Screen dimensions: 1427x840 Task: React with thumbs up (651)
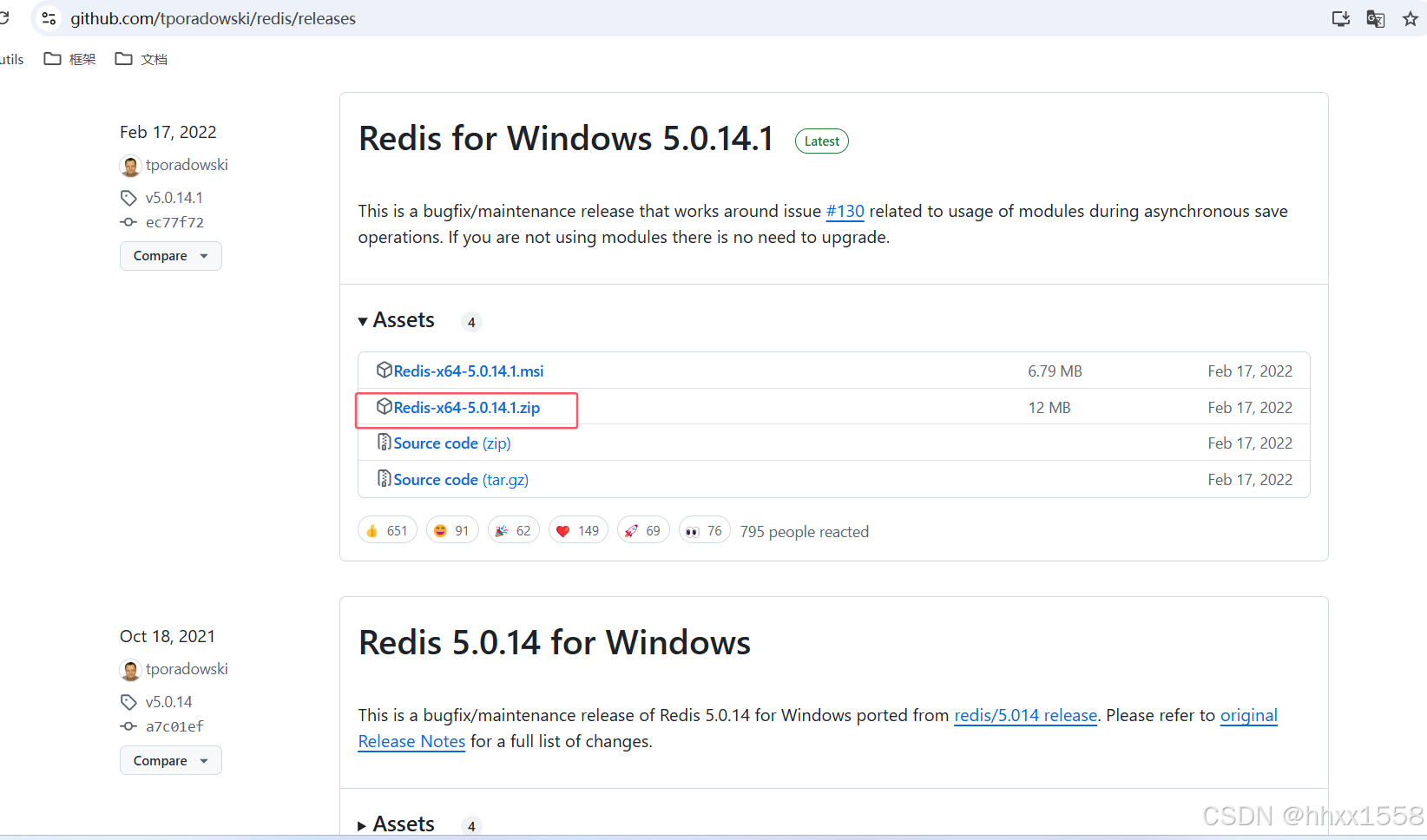pyautogui.click(x=387, y=530)
